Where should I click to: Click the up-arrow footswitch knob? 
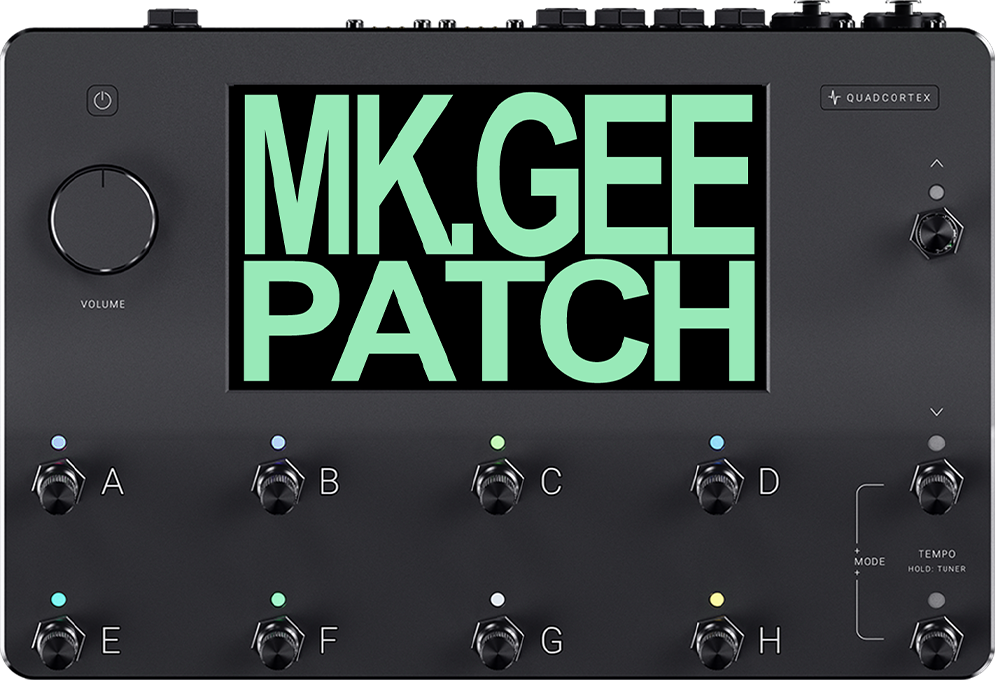tap(937, 233)
